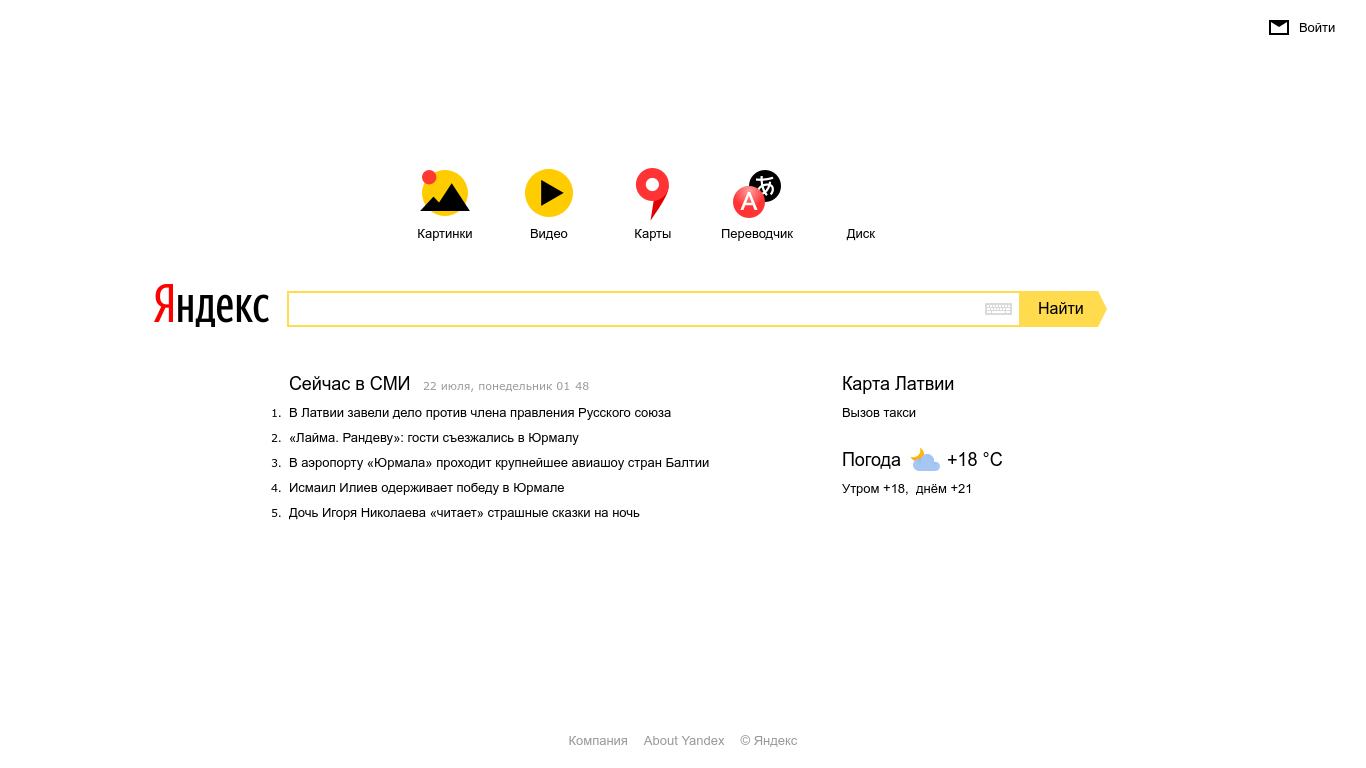The image size is (1366, 768).
Task: Open the Диск service link
Action: (861, 234)
